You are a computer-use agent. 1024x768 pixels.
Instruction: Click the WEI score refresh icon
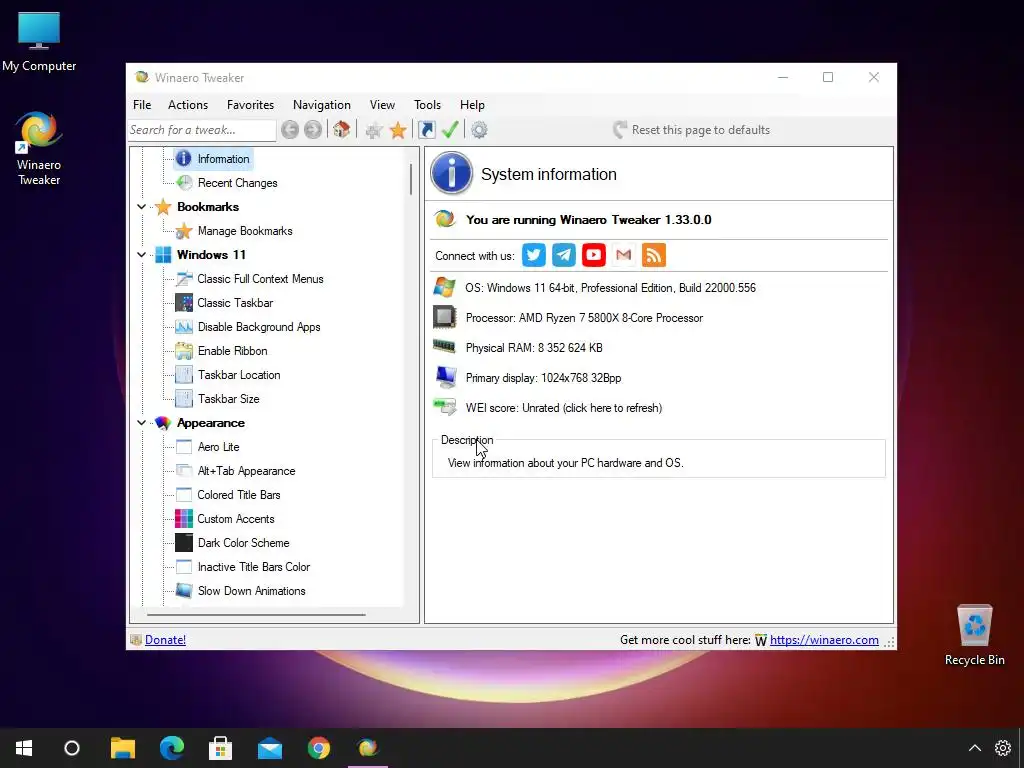coord(445,408)
